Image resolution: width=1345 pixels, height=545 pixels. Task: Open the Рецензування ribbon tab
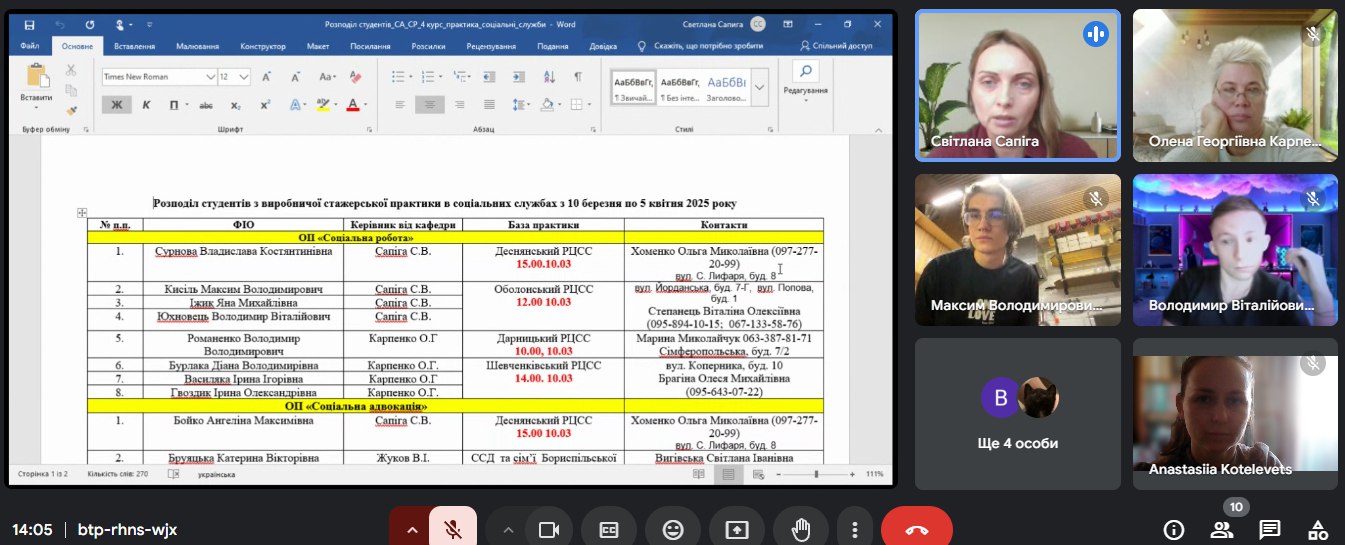491,46
